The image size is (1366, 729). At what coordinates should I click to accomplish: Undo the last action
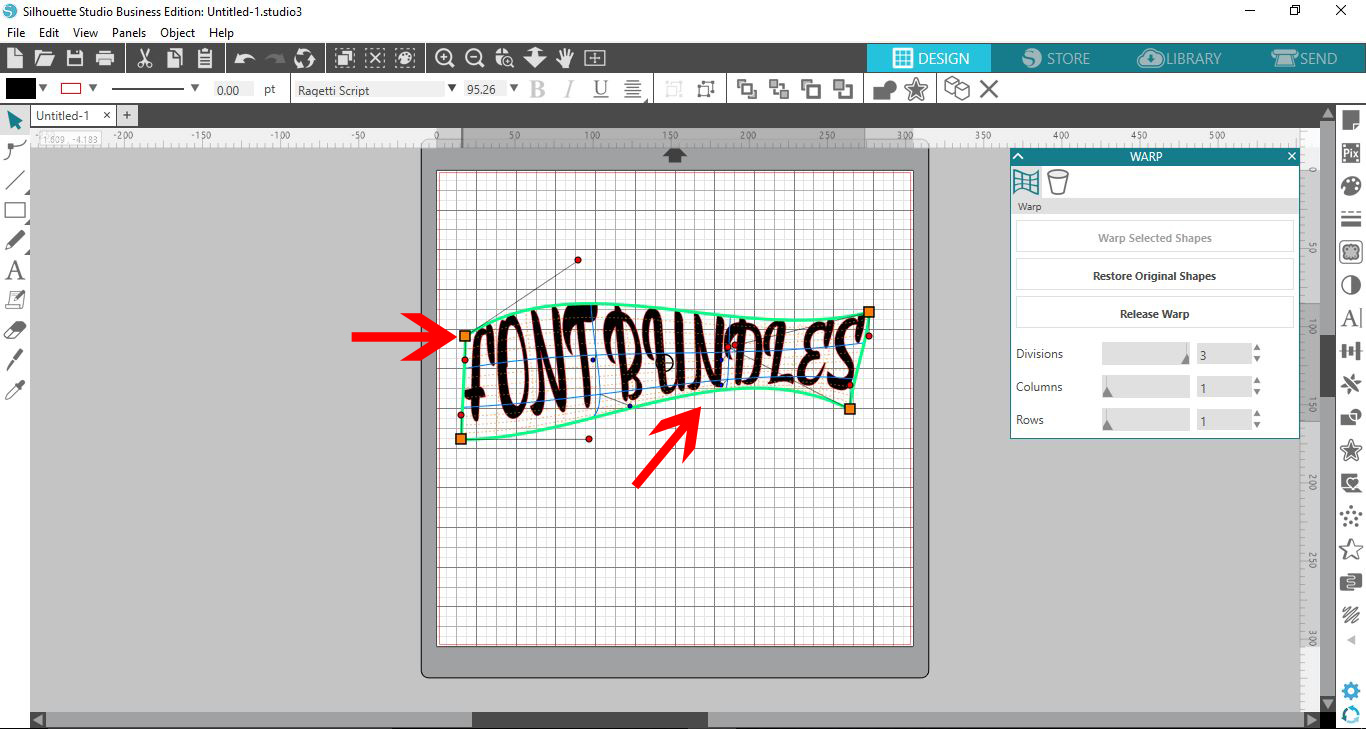pyautogui.click(x=244, y=58)
